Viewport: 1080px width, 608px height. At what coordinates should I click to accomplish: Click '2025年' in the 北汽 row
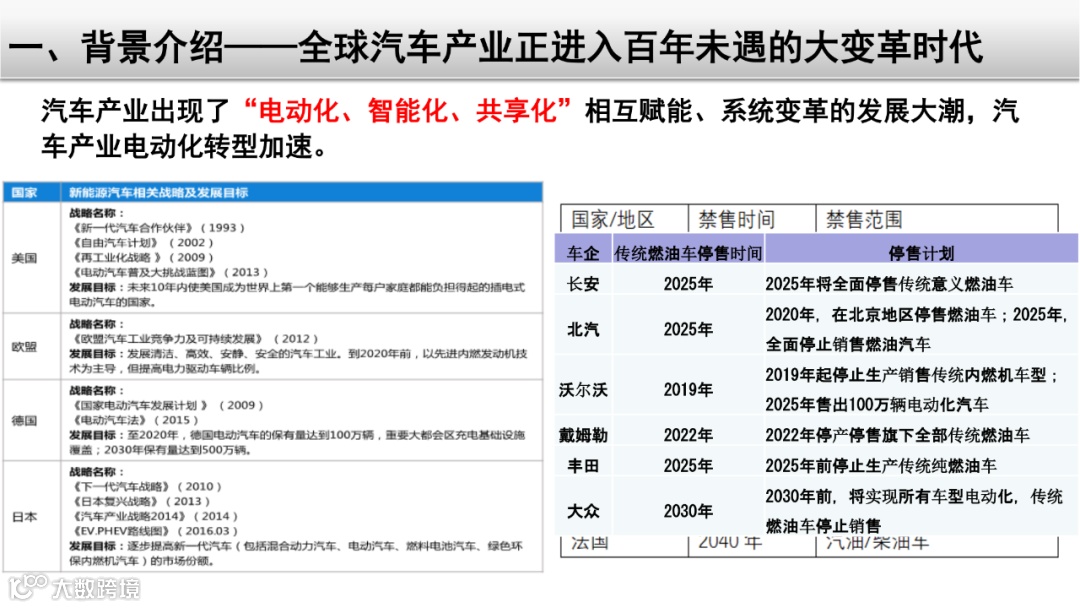[688, 329]
